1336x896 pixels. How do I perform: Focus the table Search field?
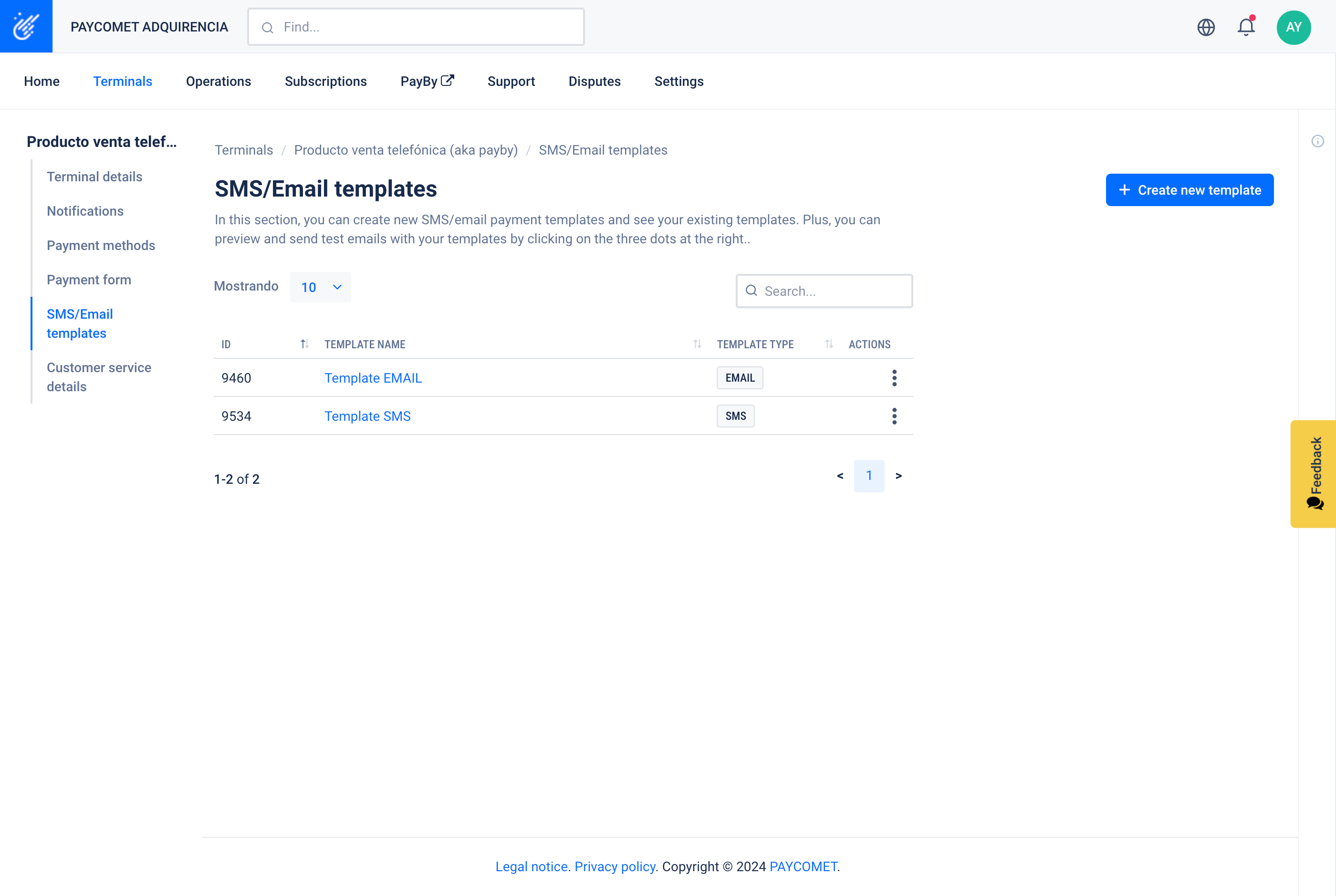click(x=824, y=291)
